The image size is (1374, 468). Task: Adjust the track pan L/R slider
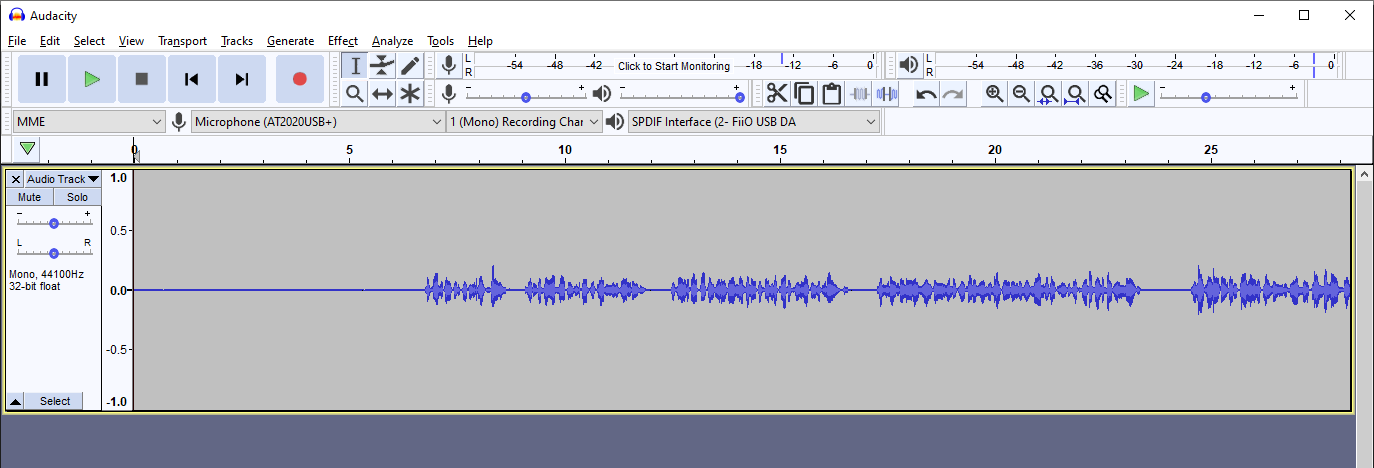click(54, 252)
